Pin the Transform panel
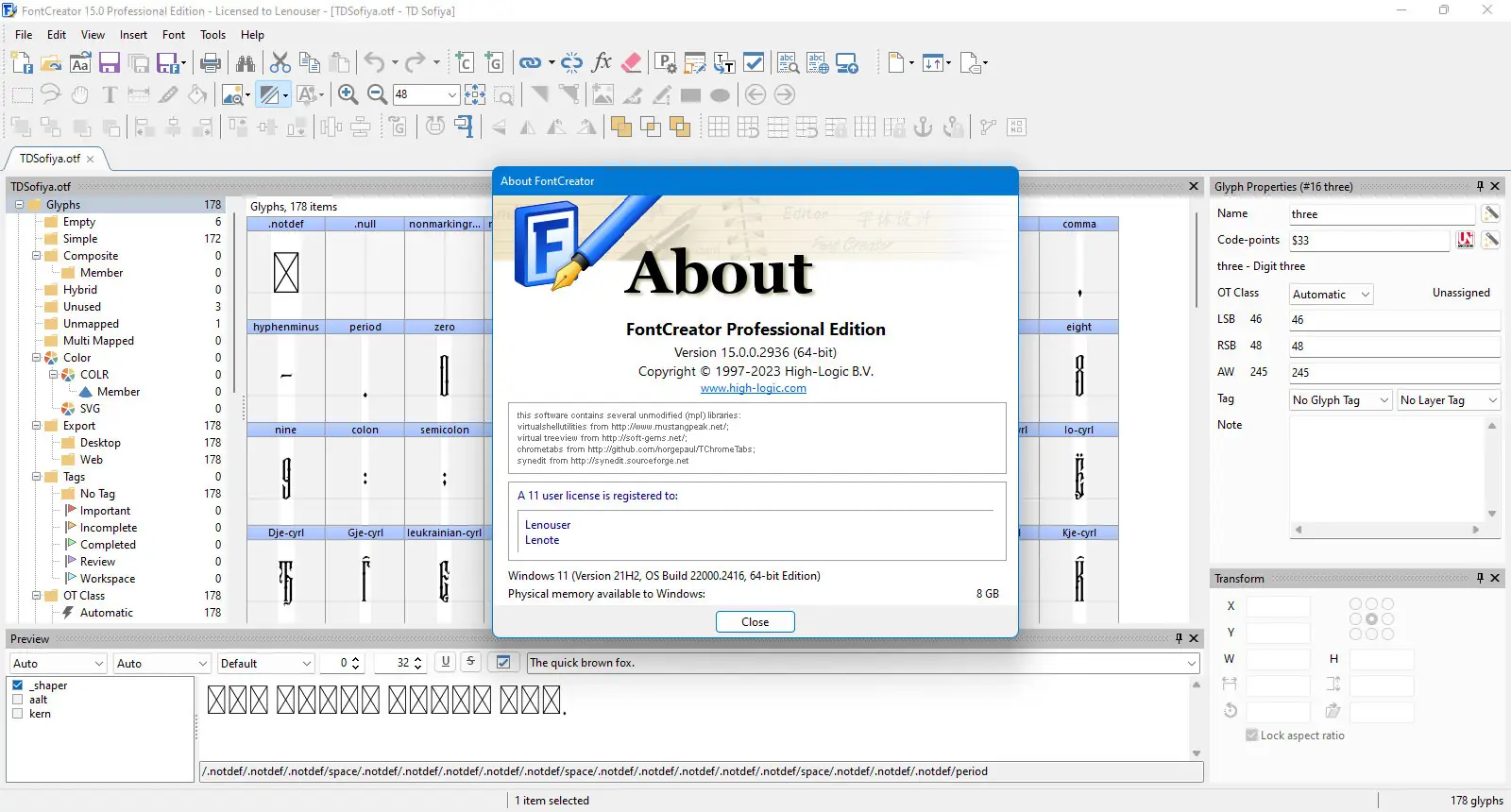 click(x=1480, y=578)
